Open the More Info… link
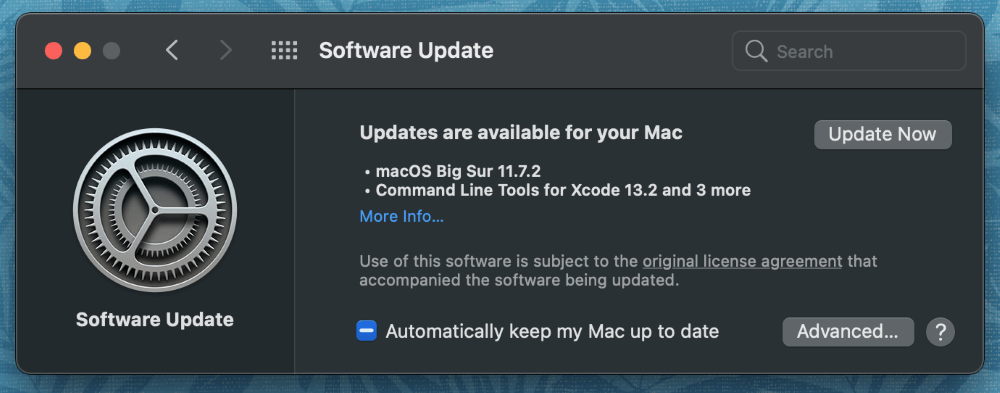Viewport: 1000px width, 393px height. tap(402, 217)
